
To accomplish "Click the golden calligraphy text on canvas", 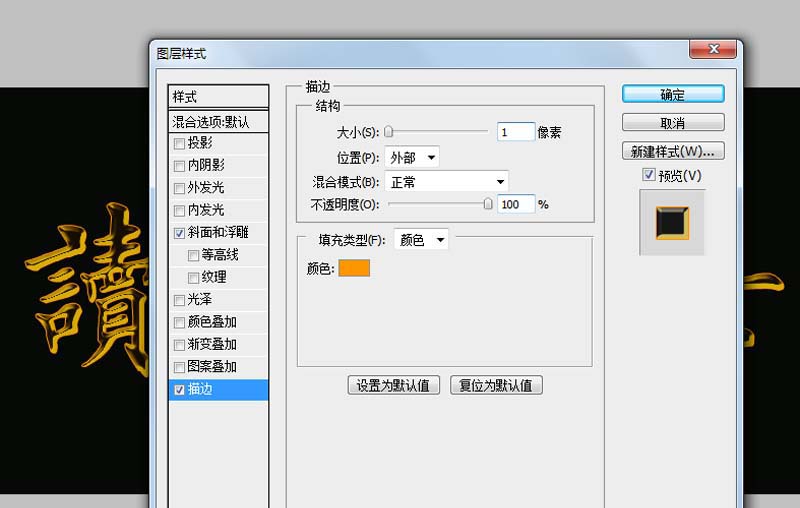I will (x=87, y=288).
